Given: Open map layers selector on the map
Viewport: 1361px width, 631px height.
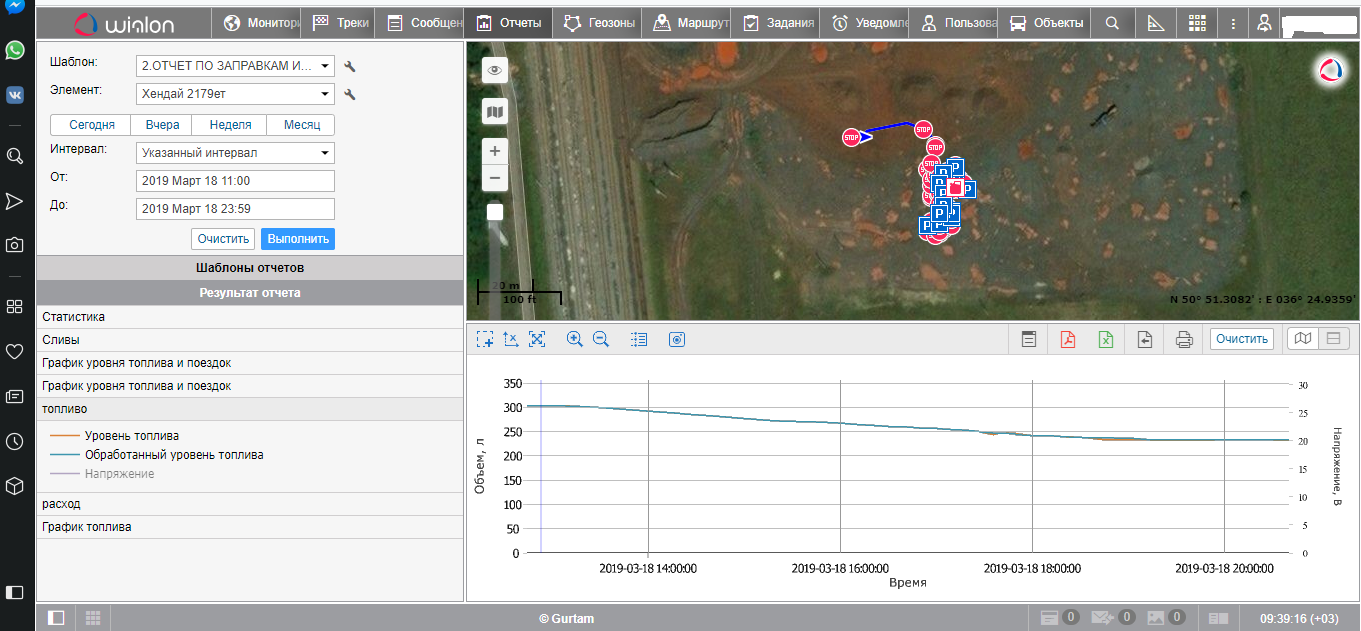Looking at the screenshot, I should pyautogui.click(x=495, y=112).
